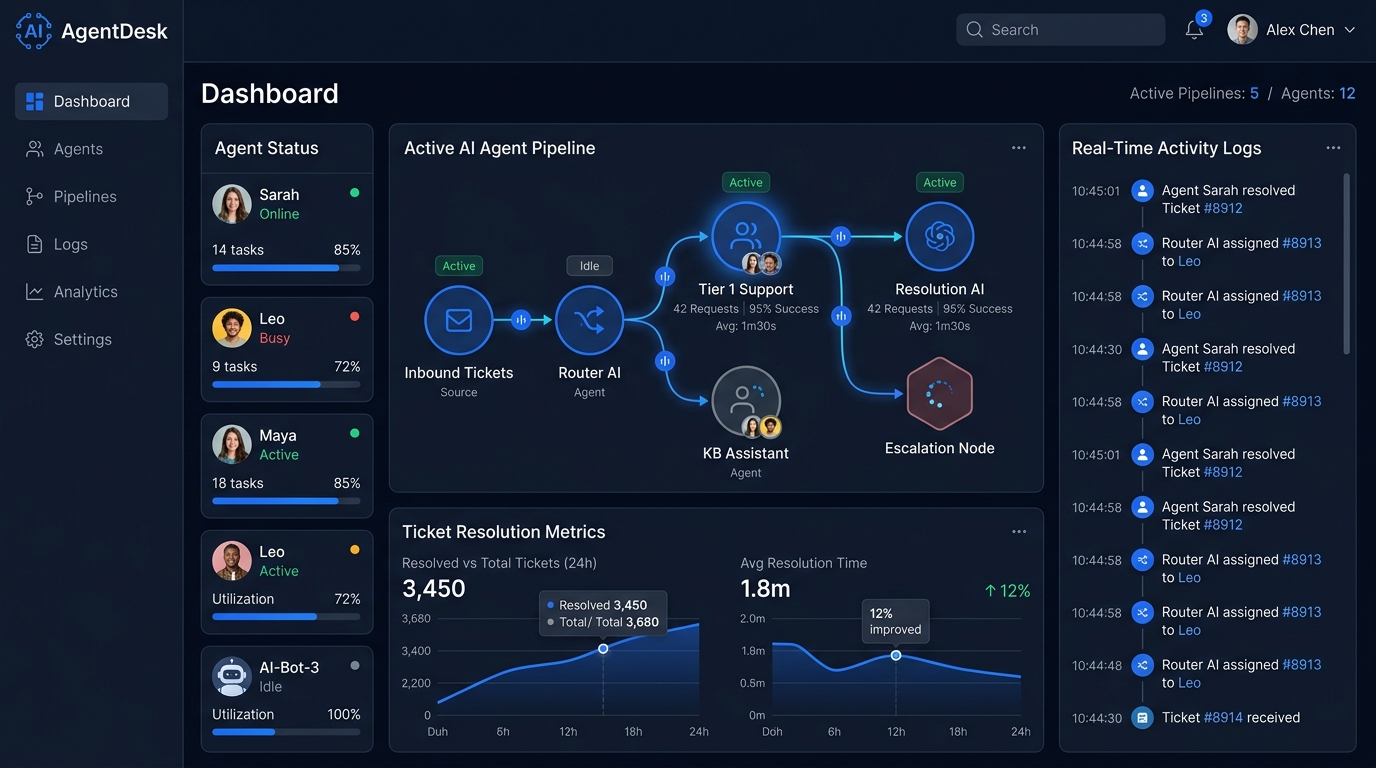
Task: Click the red status dot on Busy Leo
Action: click(x=354, y=317)
